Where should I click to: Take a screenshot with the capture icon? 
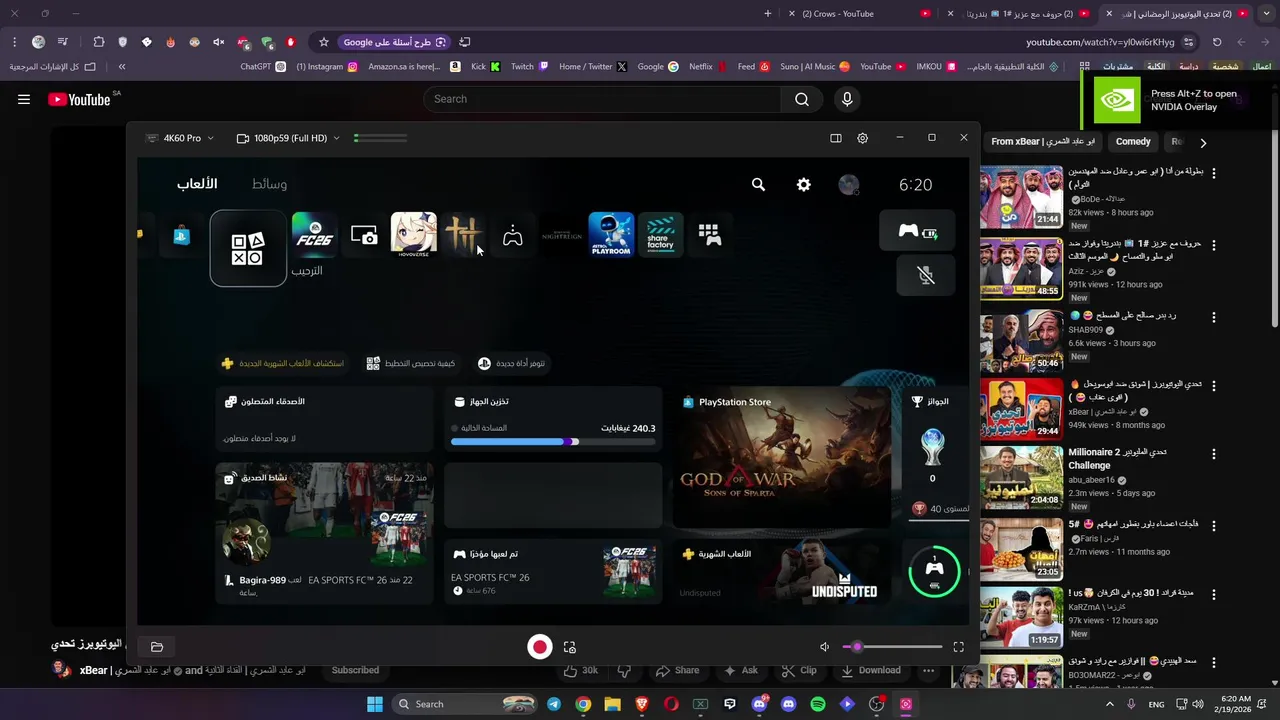coord(570,647)
